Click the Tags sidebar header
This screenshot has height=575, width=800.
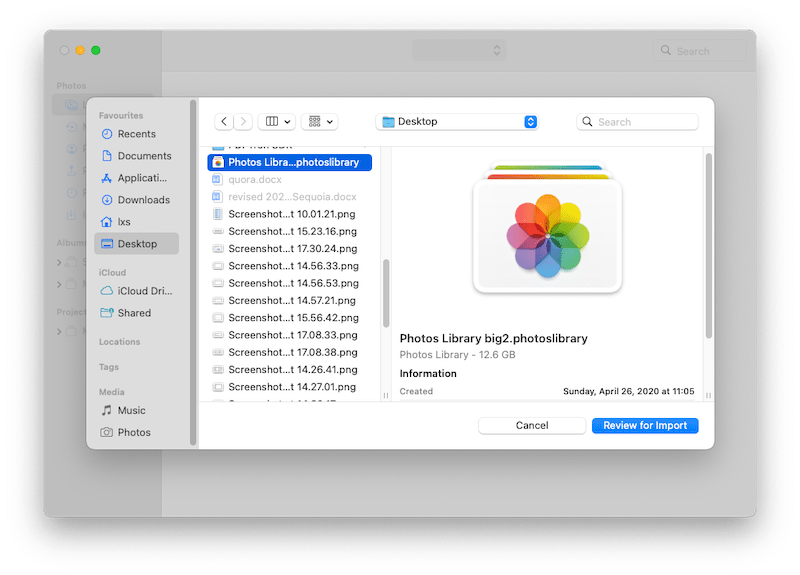109,367
